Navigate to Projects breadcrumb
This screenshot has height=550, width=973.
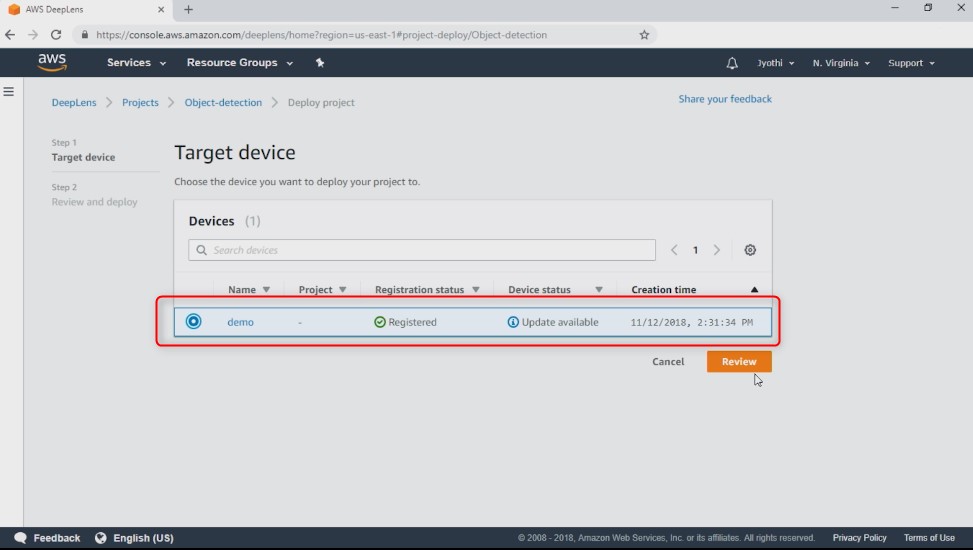140,102
